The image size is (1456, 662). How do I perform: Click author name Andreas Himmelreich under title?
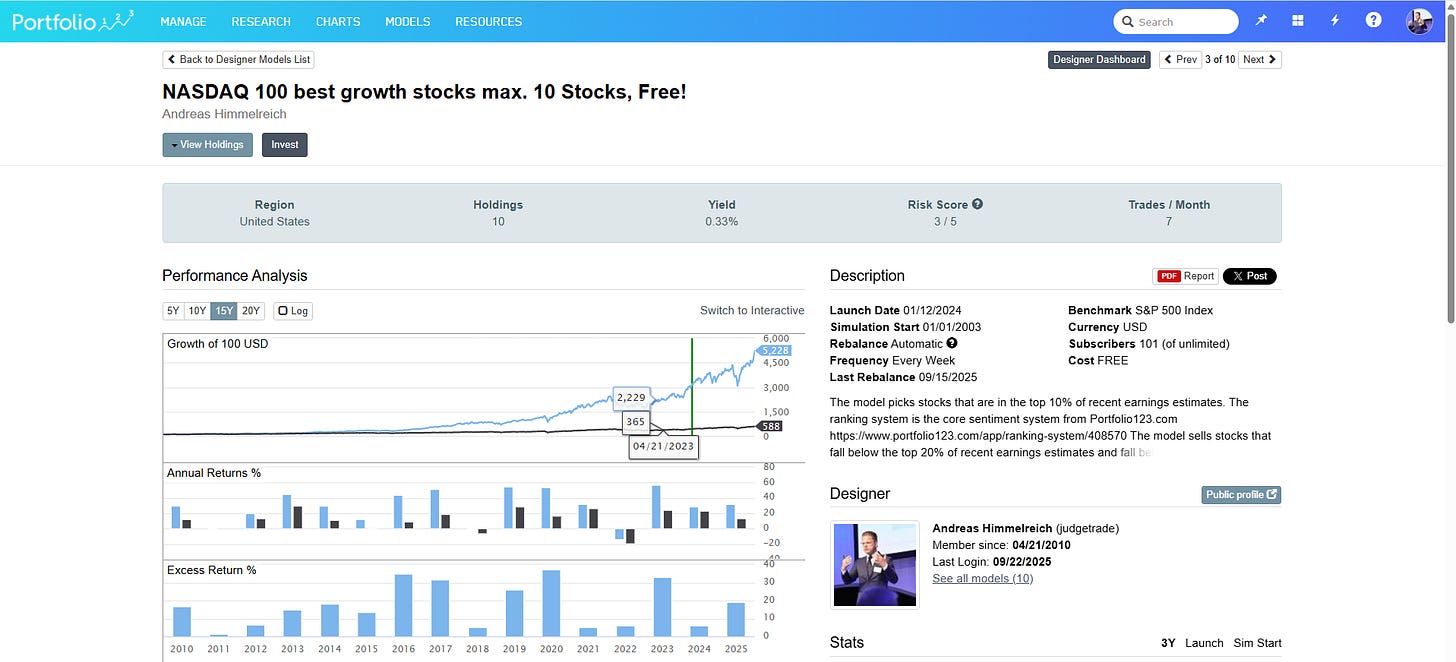[222, 114]
